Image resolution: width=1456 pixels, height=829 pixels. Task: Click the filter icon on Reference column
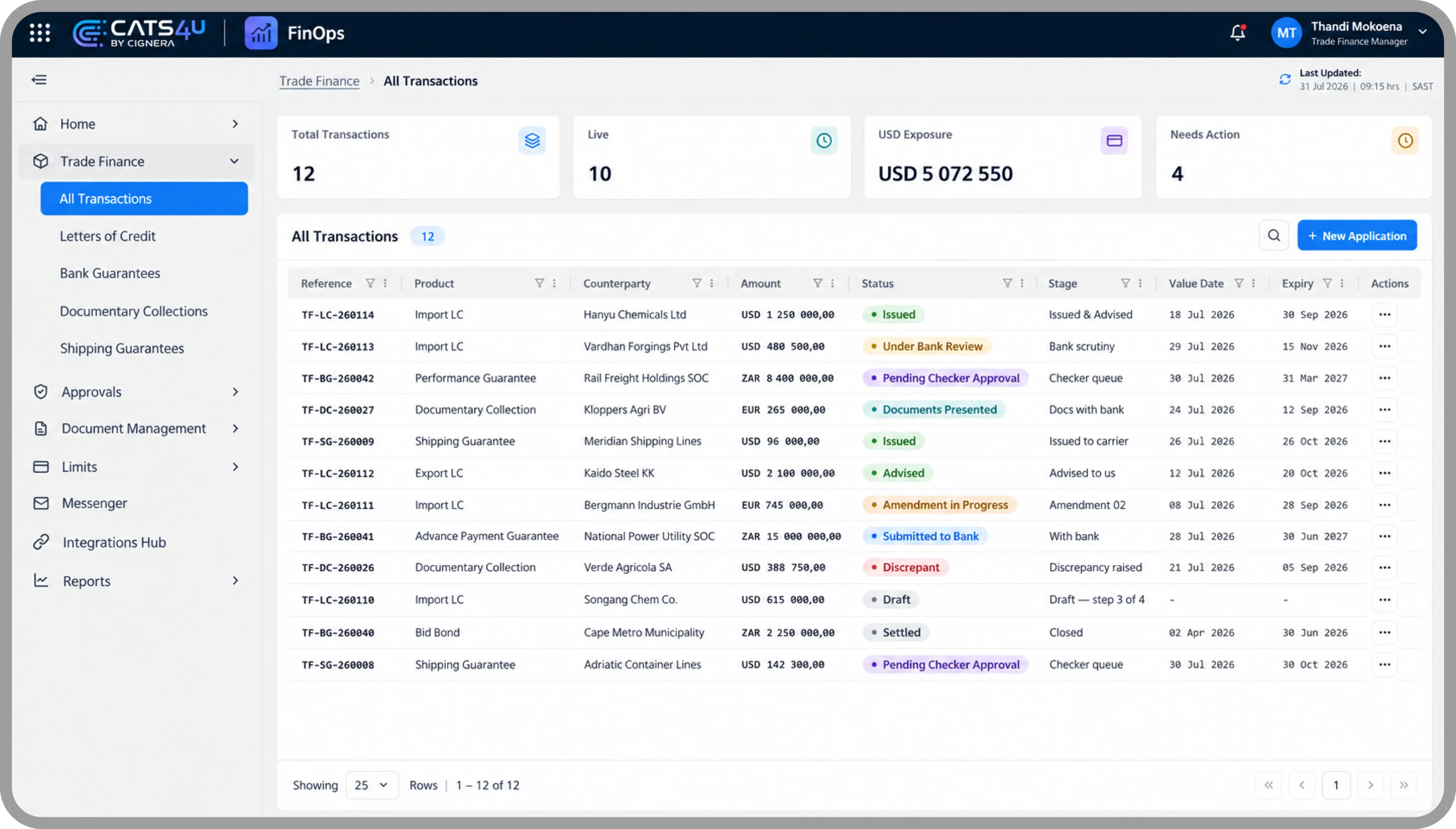(x=370, y=283)
